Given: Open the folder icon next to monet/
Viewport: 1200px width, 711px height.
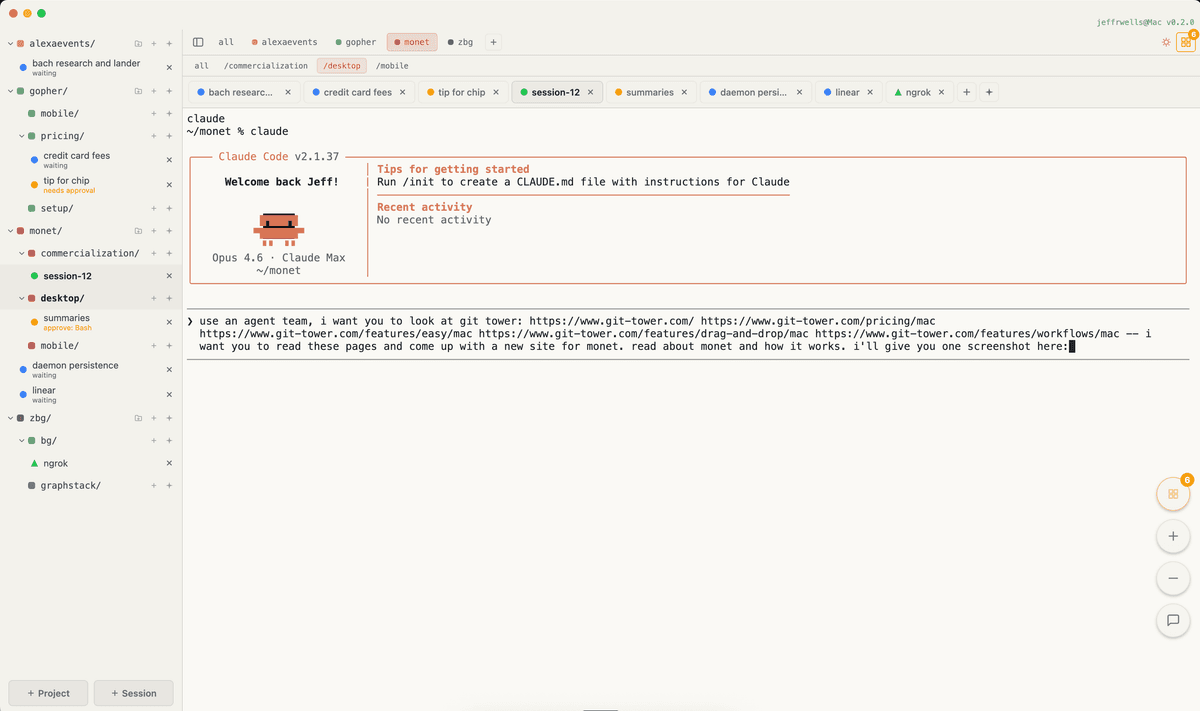Looking at the screenshot, I should 138,230.
